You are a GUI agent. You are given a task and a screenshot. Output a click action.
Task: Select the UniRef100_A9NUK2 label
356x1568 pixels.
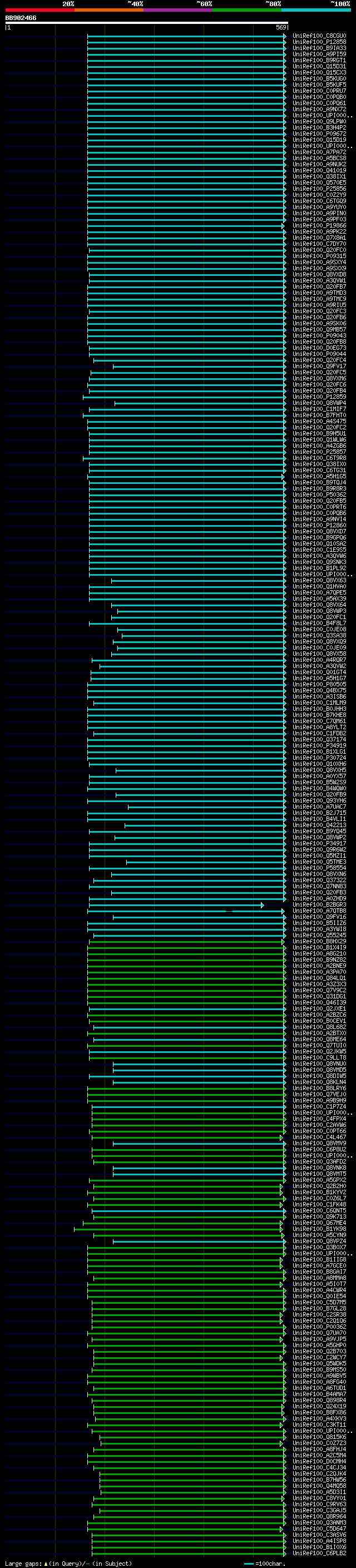[319, 164]
